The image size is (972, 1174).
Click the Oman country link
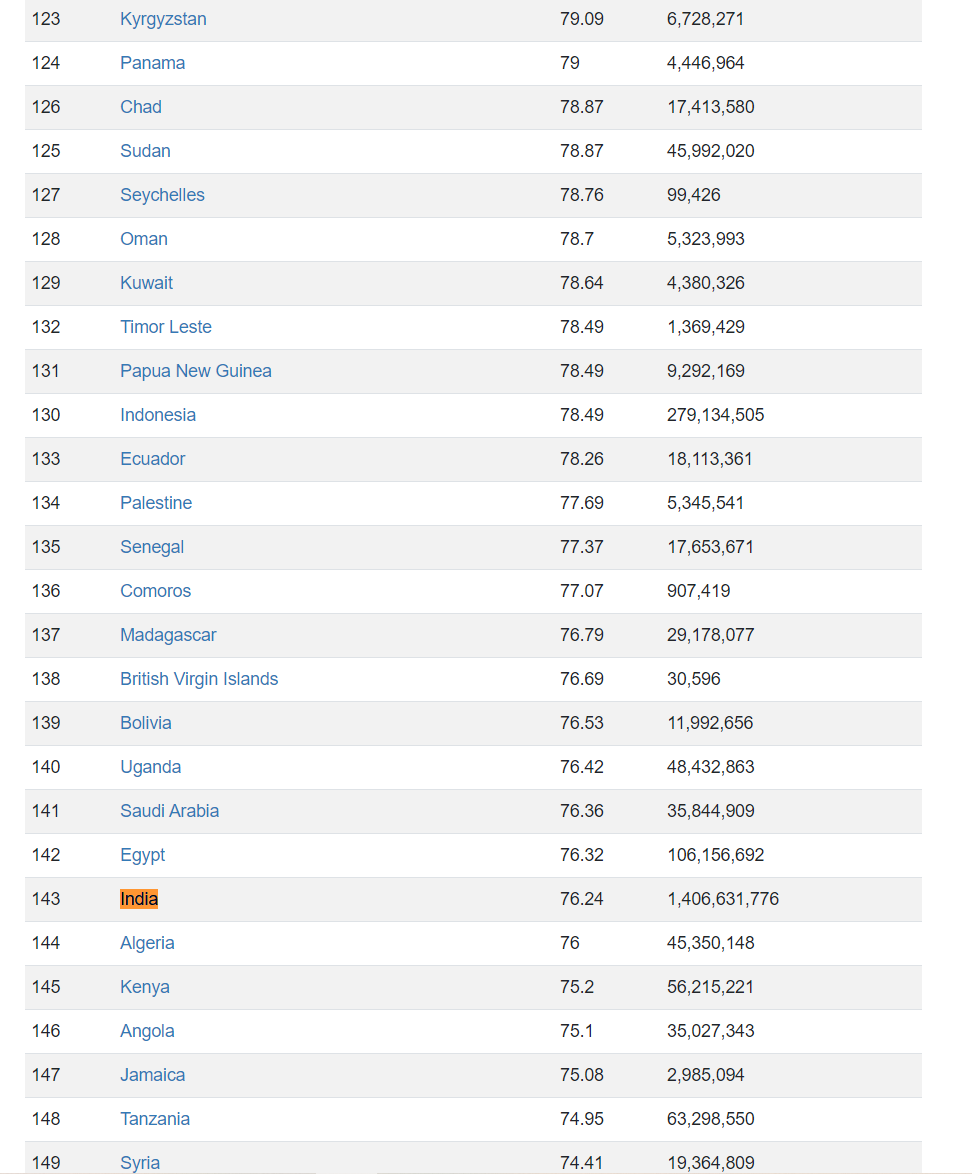pyautogui.click(x=143, y=239)
